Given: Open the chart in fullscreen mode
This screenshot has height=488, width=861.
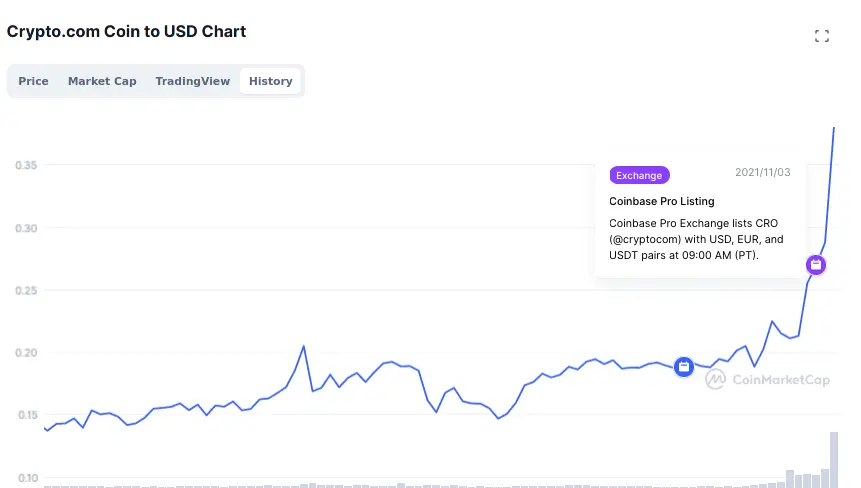Looking at the screenshot, I should pyautogui.click(x=821, y=36).
